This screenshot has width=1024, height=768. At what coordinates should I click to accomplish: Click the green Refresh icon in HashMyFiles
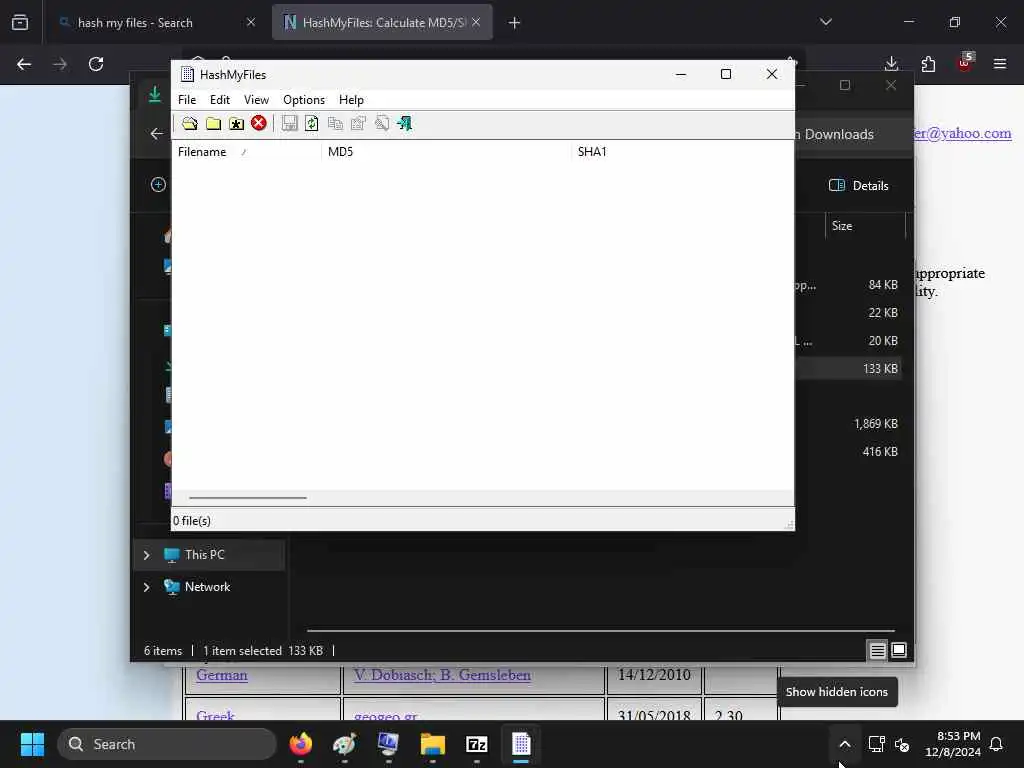pyautogui.click(x=312, y=123)
